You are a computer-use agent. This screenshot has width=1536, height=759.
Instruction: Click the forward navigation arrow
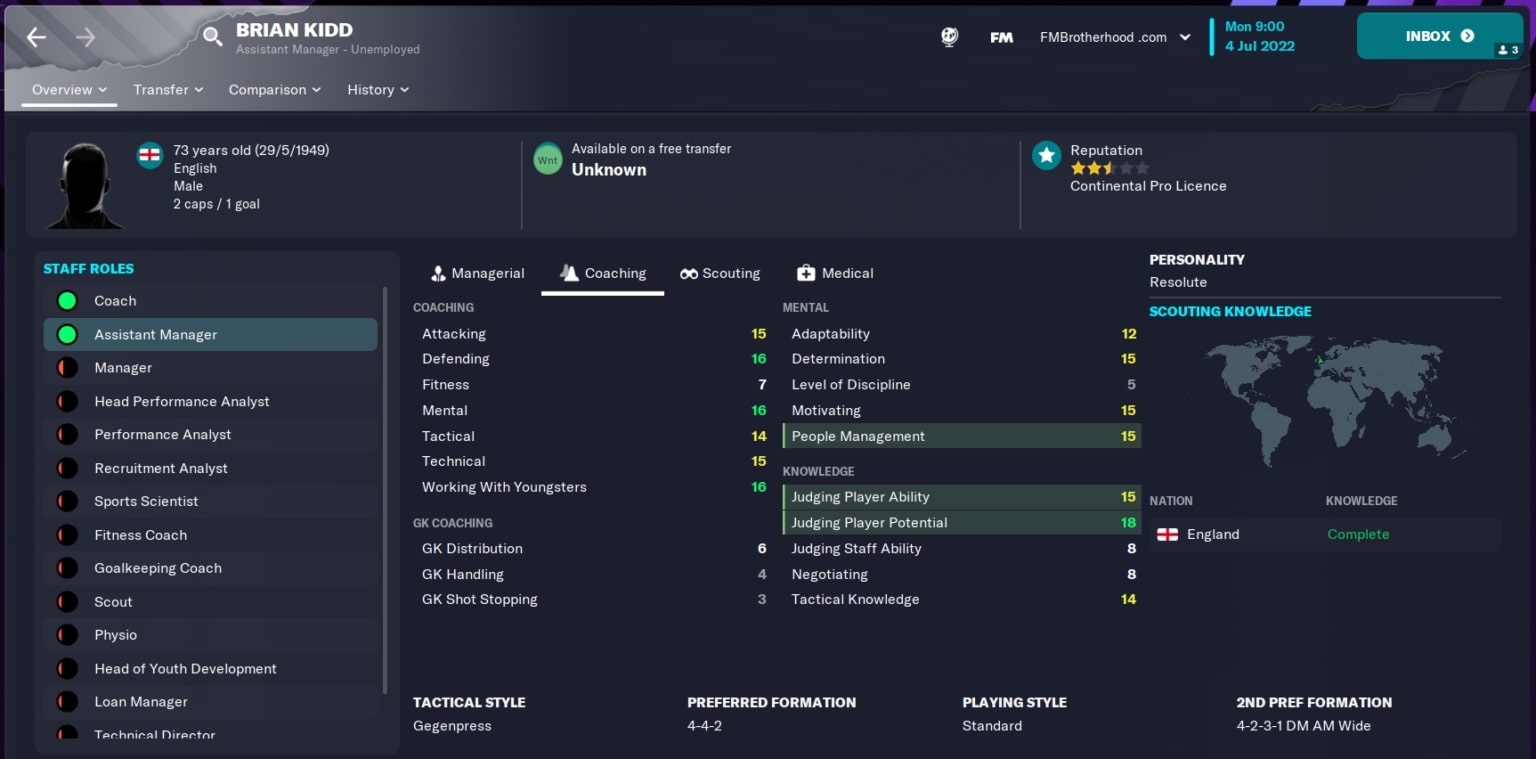(86, 38)
